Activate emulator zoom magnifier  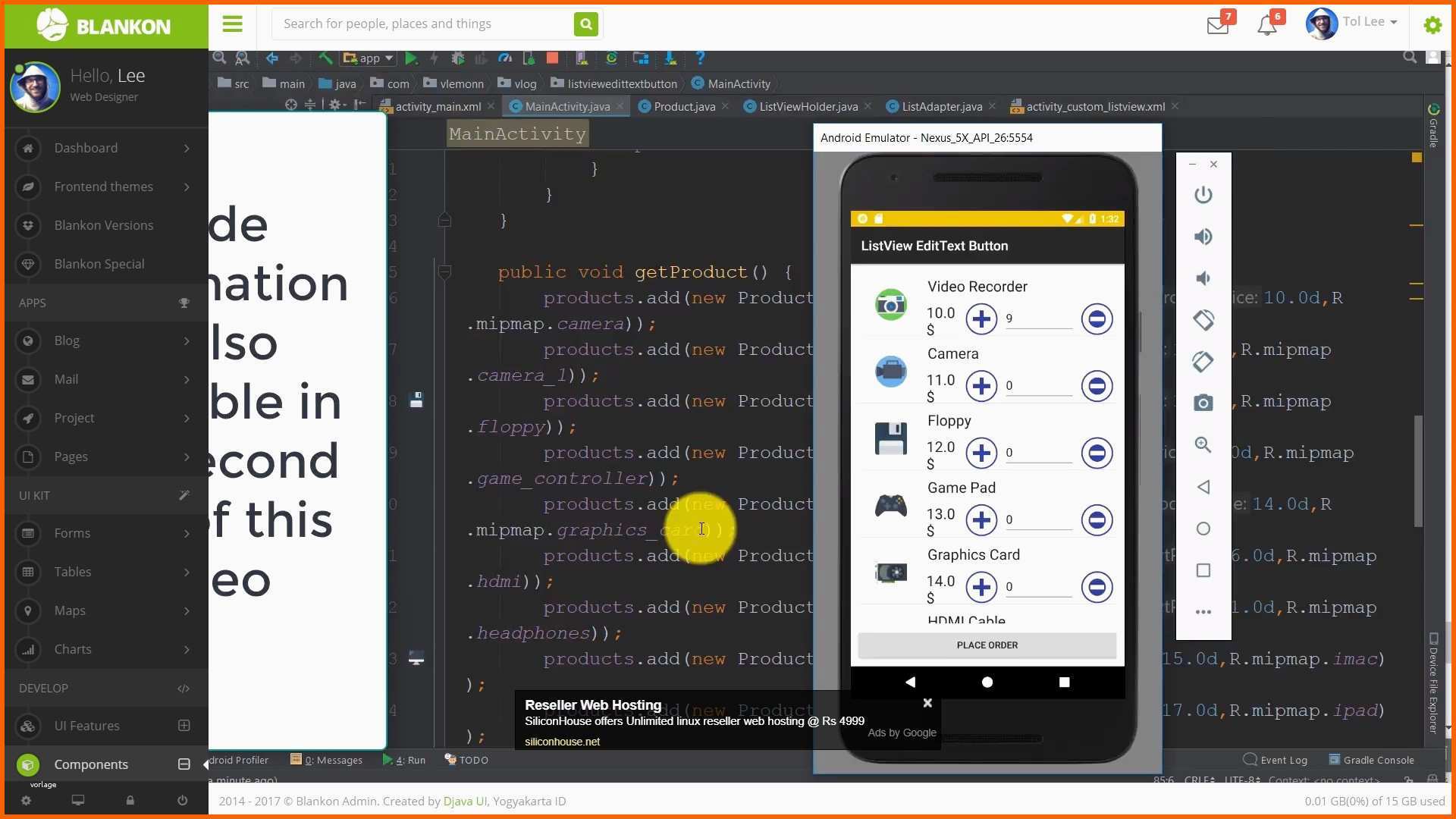(x=1203, y=445)
